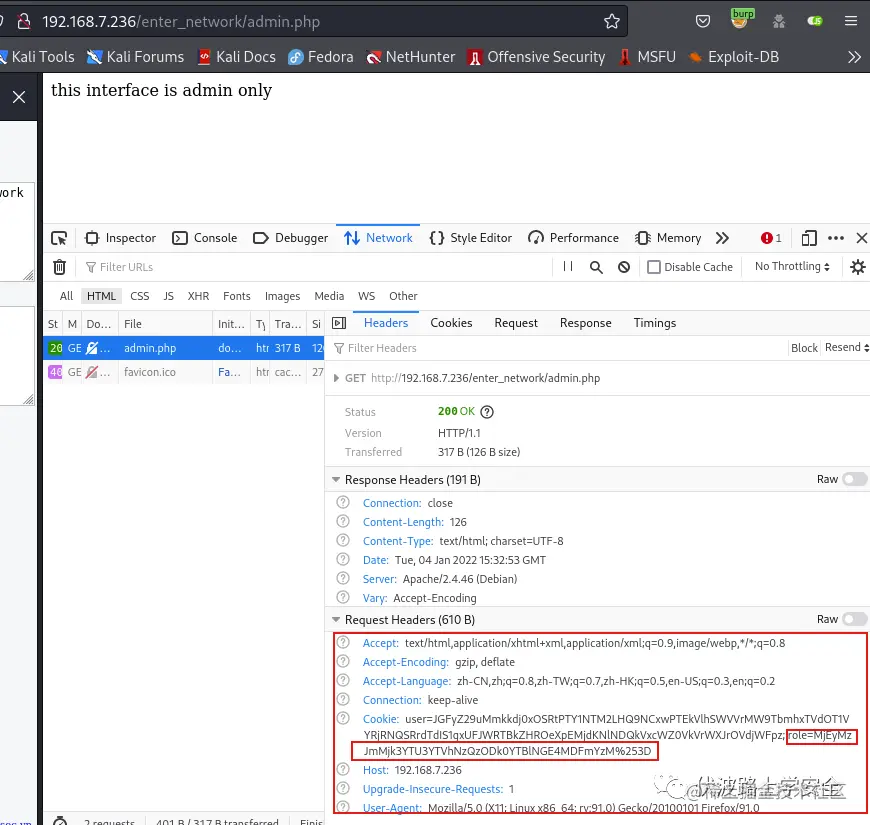This screenshot has height=825, width=870.
Task: Open the Firefox hamburger menu
Action: click(851, 21)
